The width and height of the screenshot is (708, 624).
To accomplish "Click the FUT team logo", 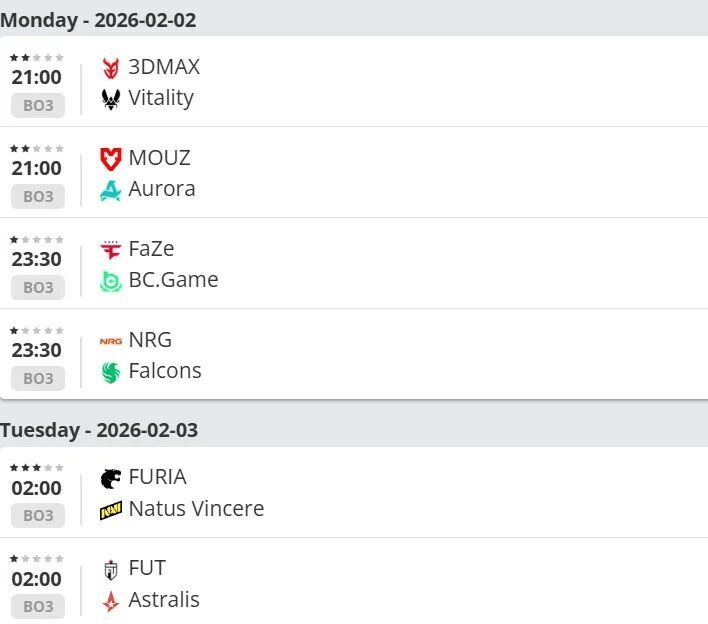I will point(111,569).
